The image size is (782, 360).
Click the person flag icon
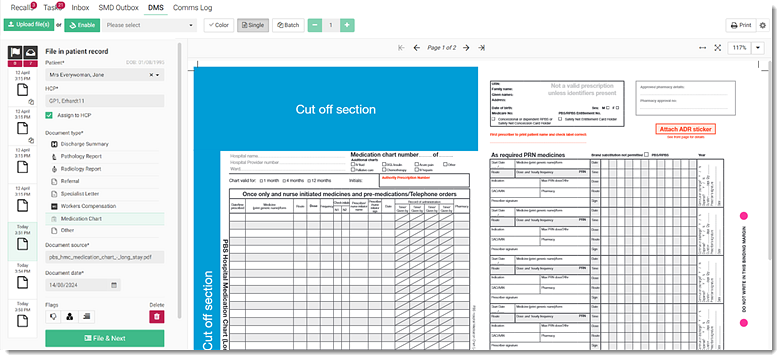click(70, 316)
